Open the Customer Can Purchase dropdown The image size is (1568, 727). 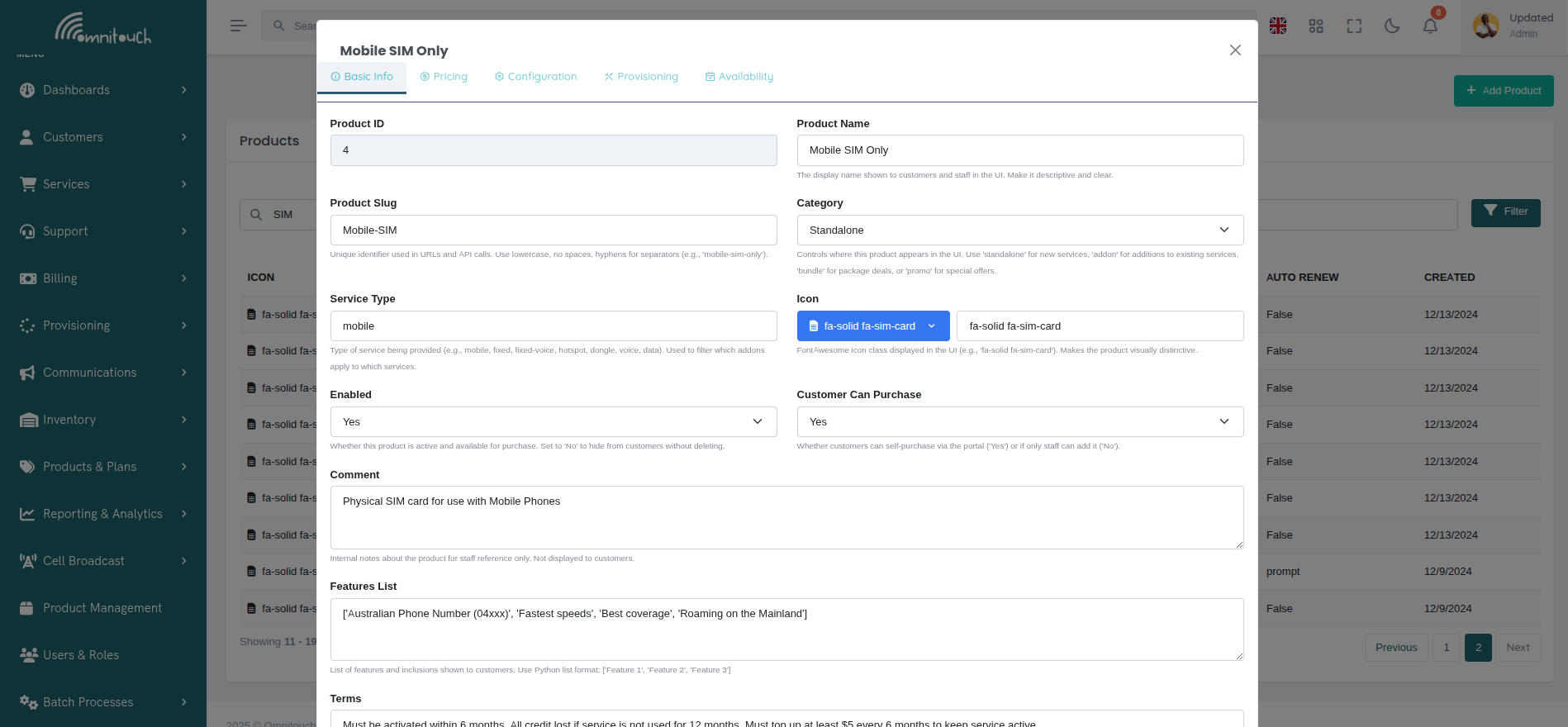[x=1019, y=422]
